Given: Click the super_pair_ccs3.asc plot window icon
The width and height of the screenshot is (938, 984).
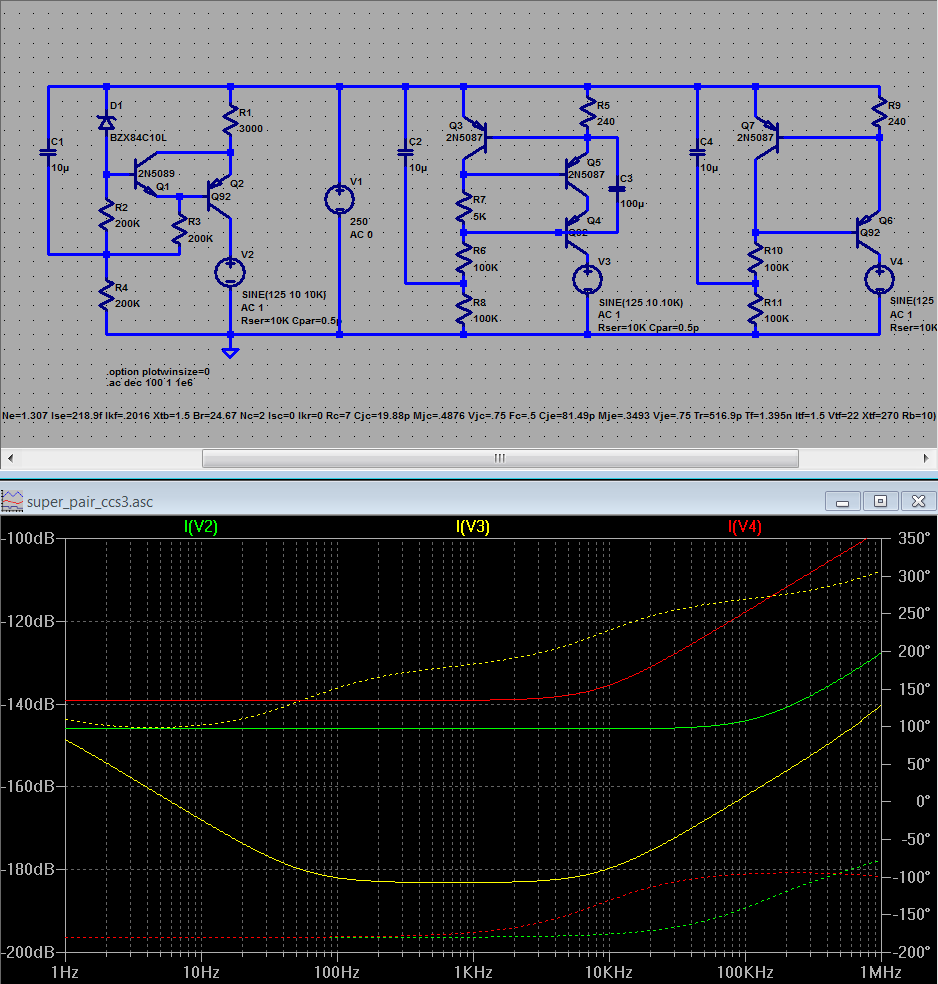Looking at the screenshot, I should (12, 501).
